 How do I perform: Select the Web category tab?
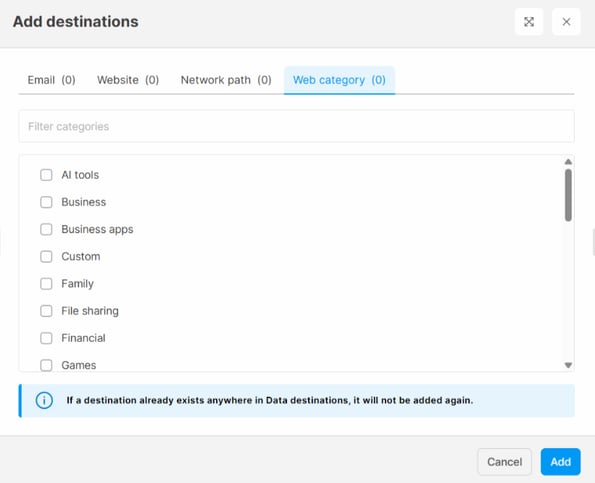[339, 80]
